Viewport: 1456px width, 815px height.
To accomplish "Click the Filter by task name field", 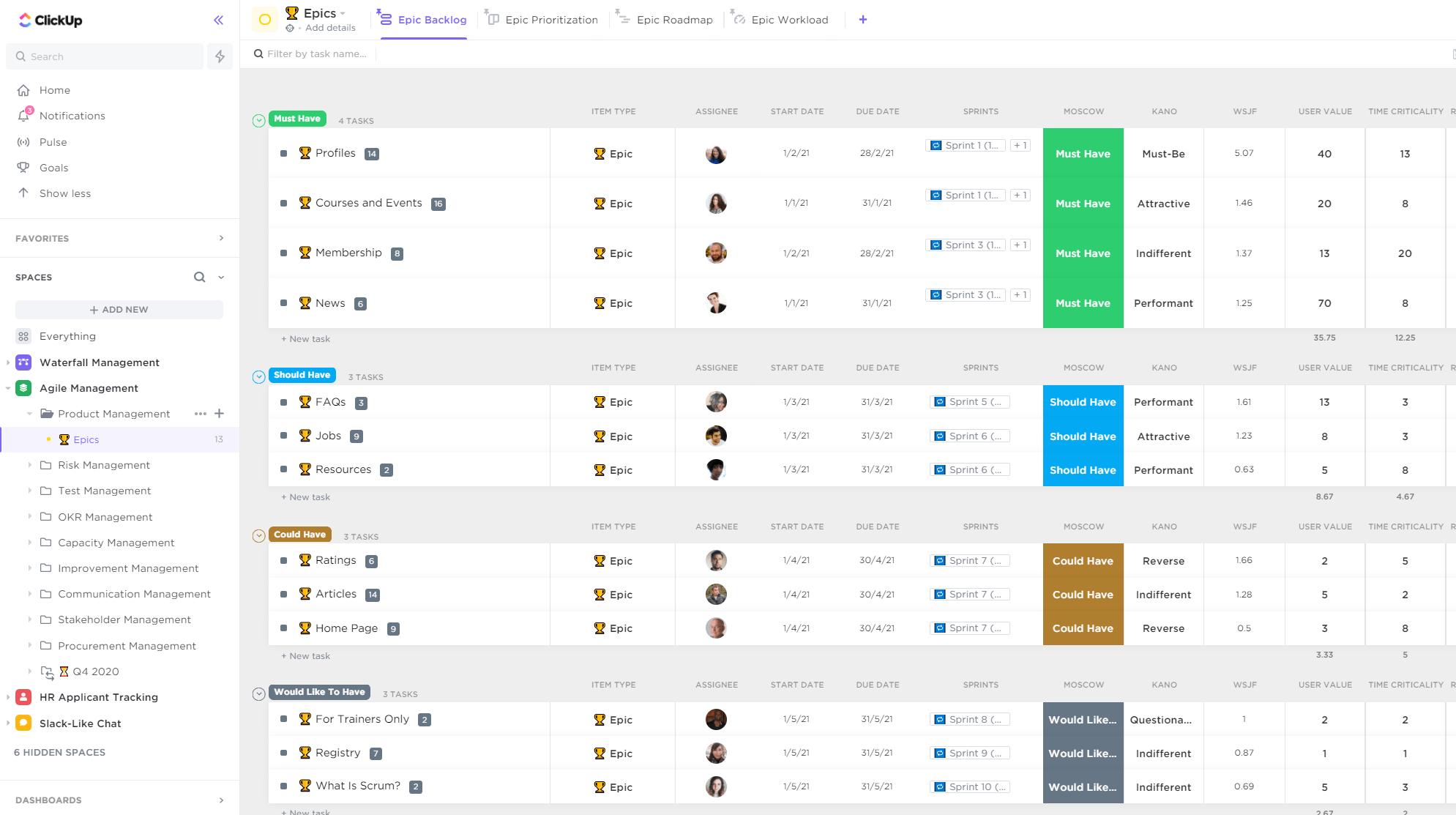I will pos(316,53).
